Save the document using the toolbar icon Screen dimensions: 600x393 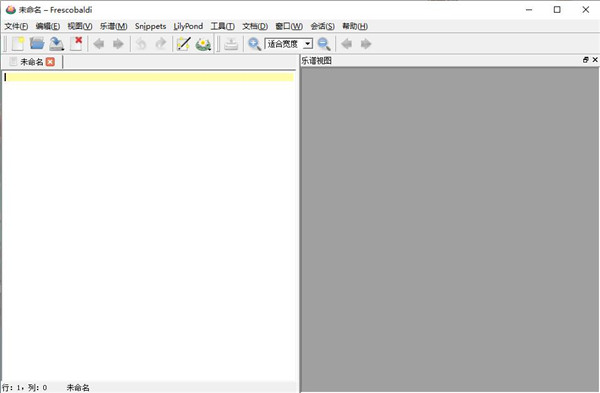[x=57, y=44]
